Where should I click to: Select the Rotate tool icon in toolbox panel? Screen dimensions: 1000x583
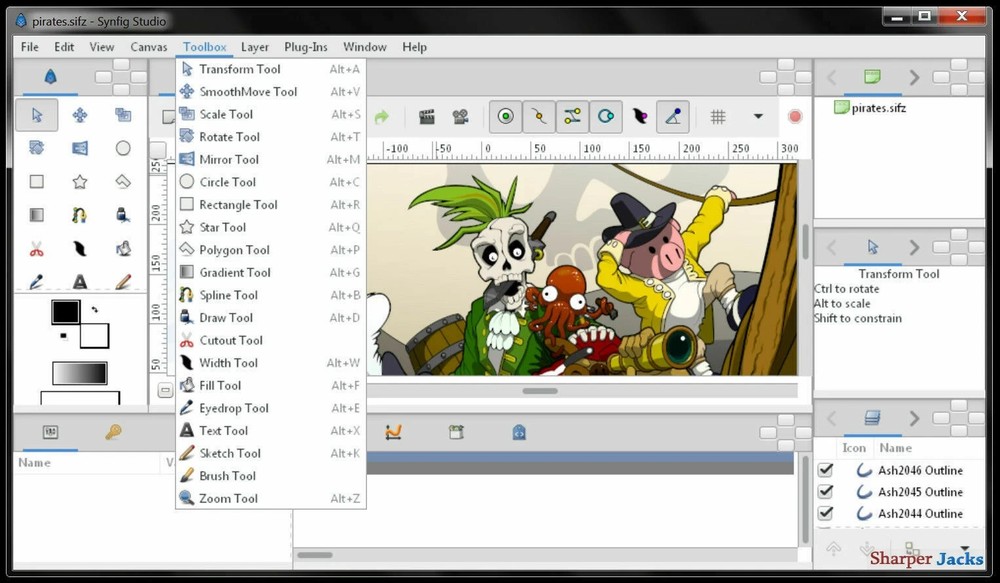(37, 148)
